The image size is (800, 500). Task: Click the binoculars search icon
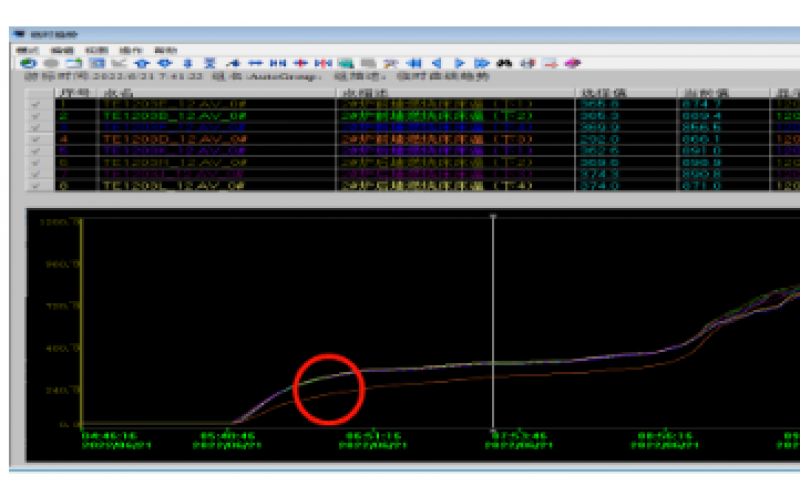click(506, 63)
